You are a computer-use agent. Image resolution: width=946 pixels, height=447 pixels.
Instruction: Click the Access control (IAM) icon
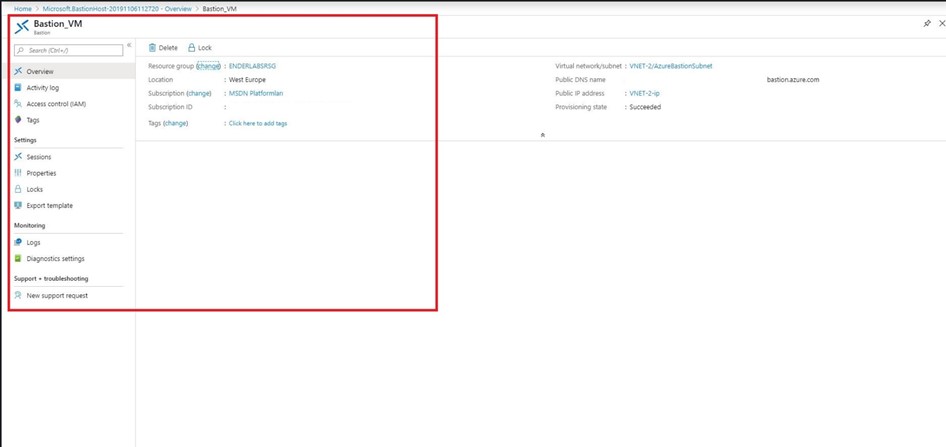tap(18, 104)
